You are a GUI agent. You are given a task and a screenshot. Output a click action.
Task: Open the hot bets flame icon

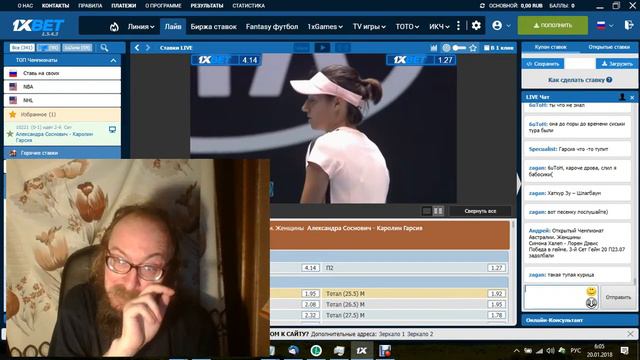pos(114,27)
